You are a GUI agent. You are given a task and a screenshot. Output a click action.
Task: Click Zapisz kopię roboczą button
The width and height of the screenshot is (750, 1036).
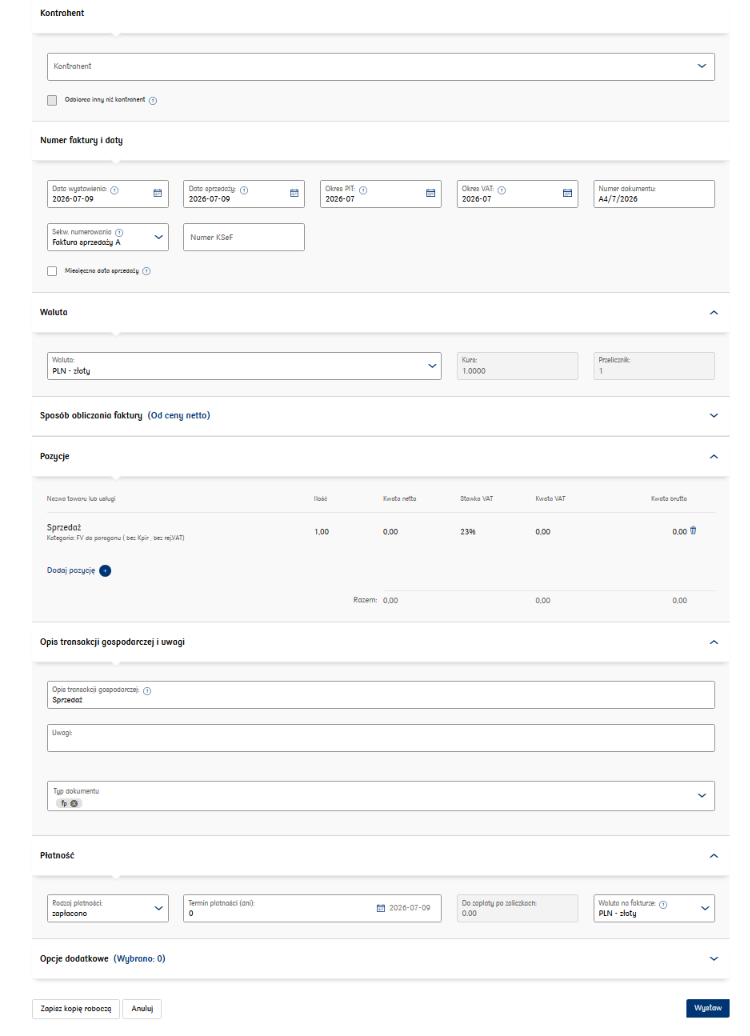click(76, 1009)
